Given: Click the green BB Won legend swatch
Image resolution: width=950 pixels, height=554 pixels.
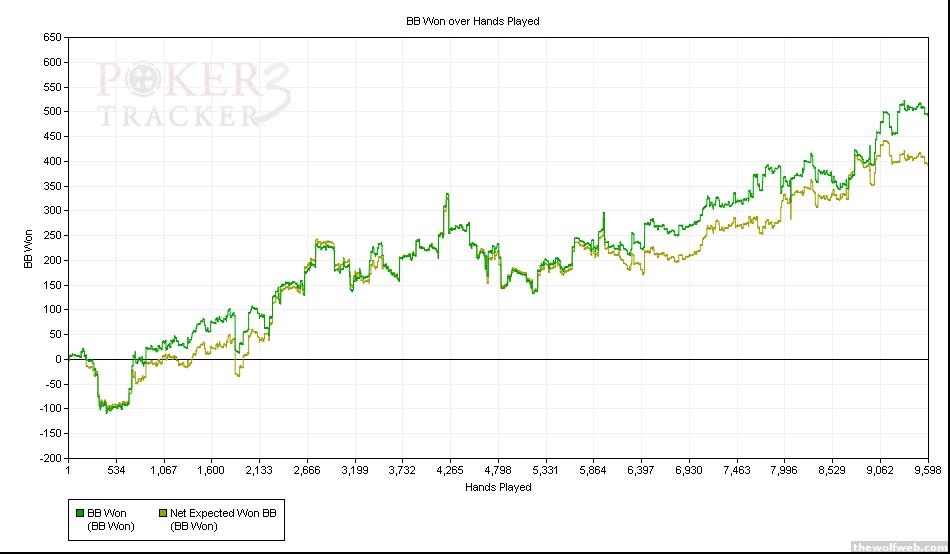Looking at the screenshot, I should coord(81,513).
